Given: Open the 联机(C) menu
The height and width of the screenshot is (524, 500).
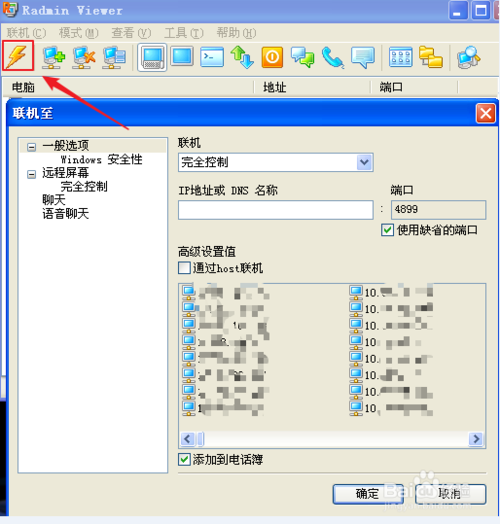Looking at the screenshot, I should click(x=26, y=33).
